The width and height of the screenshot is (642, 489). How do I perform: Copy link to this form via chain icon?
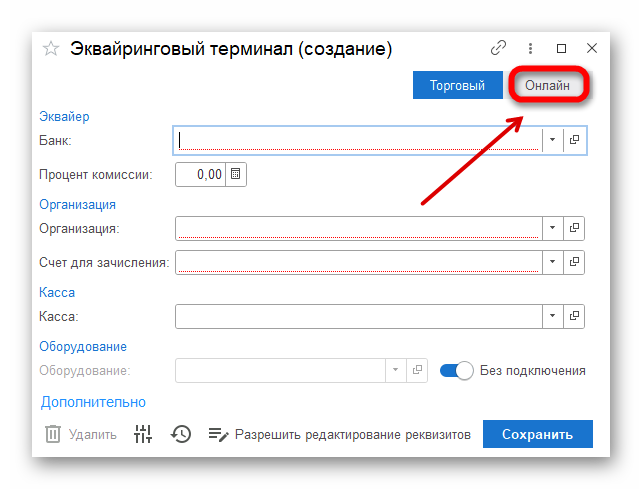(x=498, y=48)
